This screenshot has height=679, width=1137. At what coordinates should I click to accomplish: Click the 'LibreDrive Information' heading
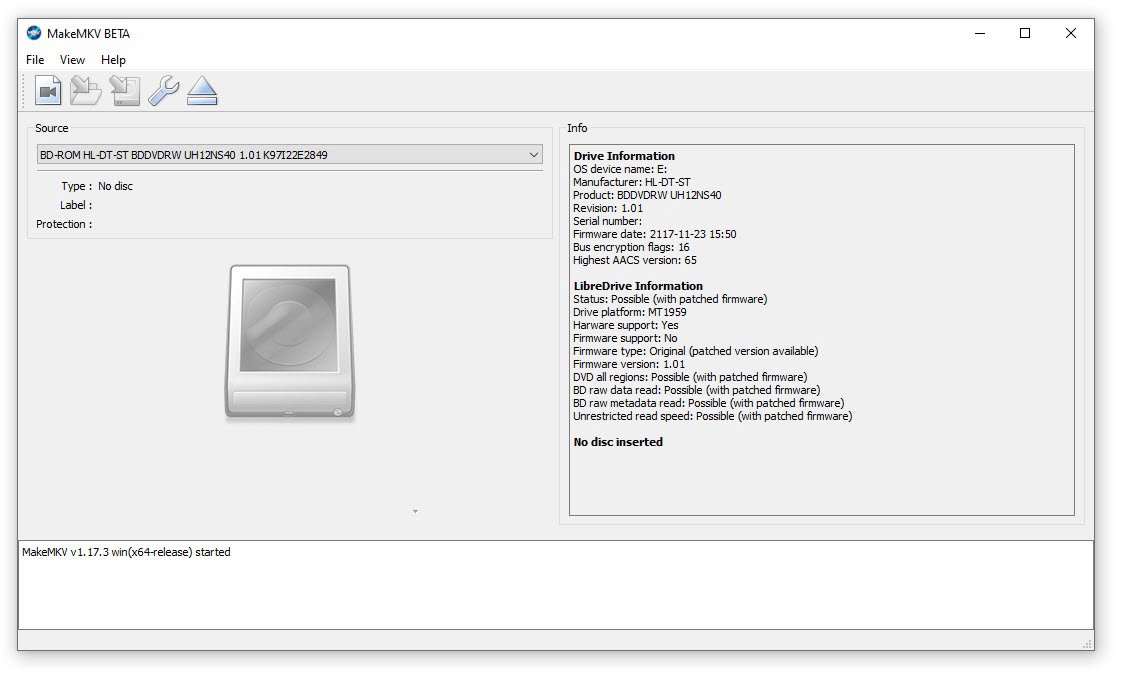pyautogui.click(x=638, y=286)
